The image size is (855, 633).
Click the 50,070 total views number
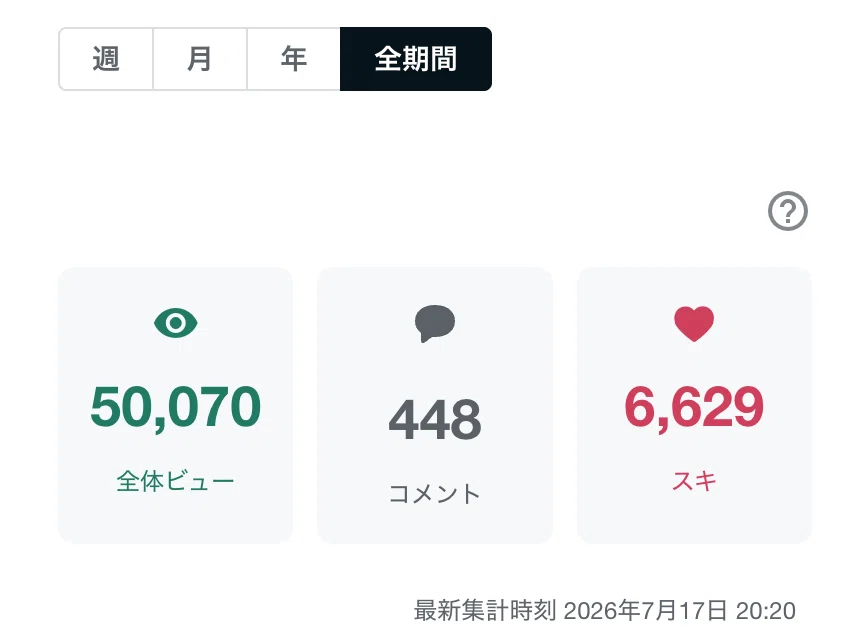click(x=176, y=407)
